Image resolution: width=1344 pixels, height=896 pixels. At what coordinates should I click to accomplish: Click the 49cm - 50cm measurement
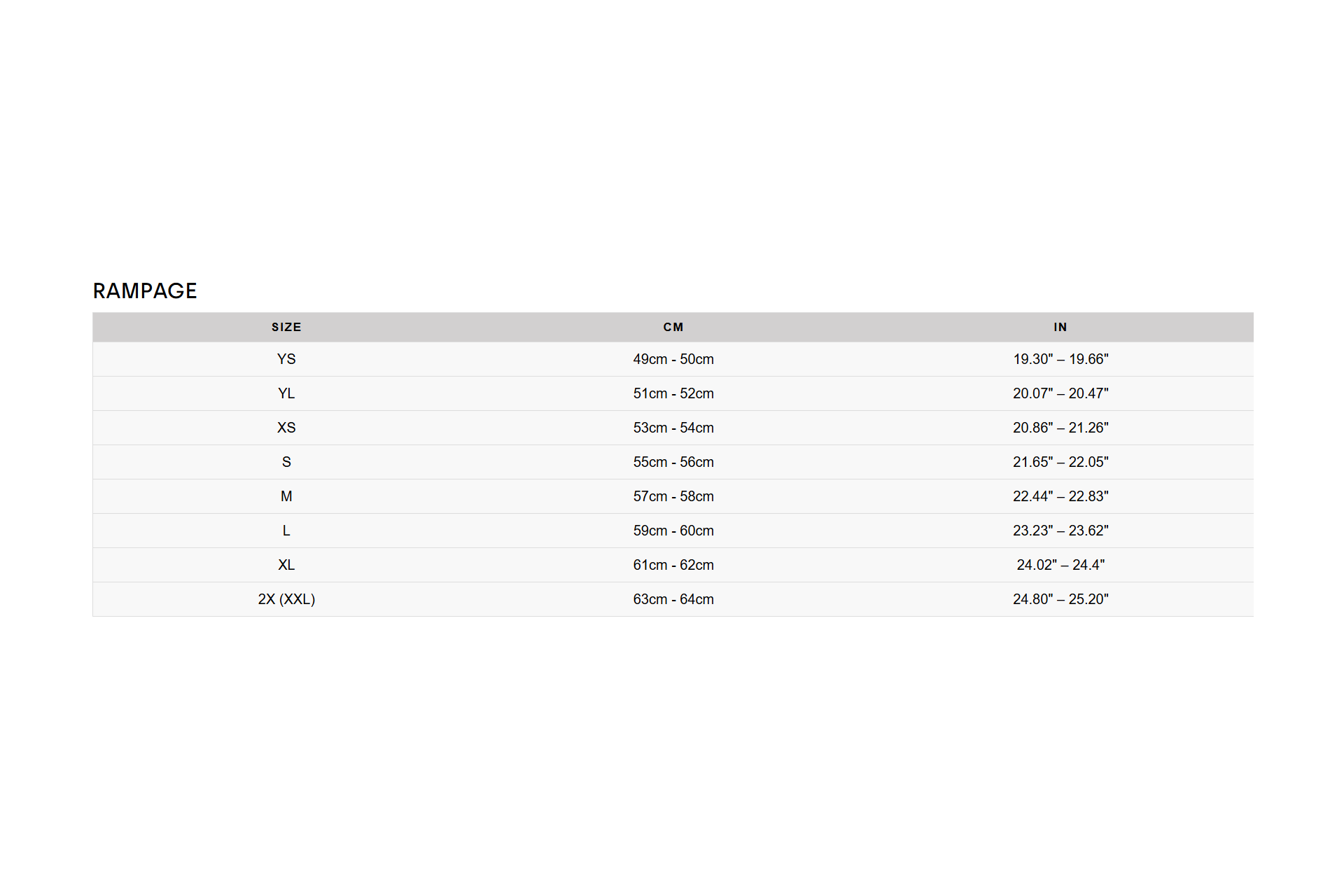[x=673, y=359]
